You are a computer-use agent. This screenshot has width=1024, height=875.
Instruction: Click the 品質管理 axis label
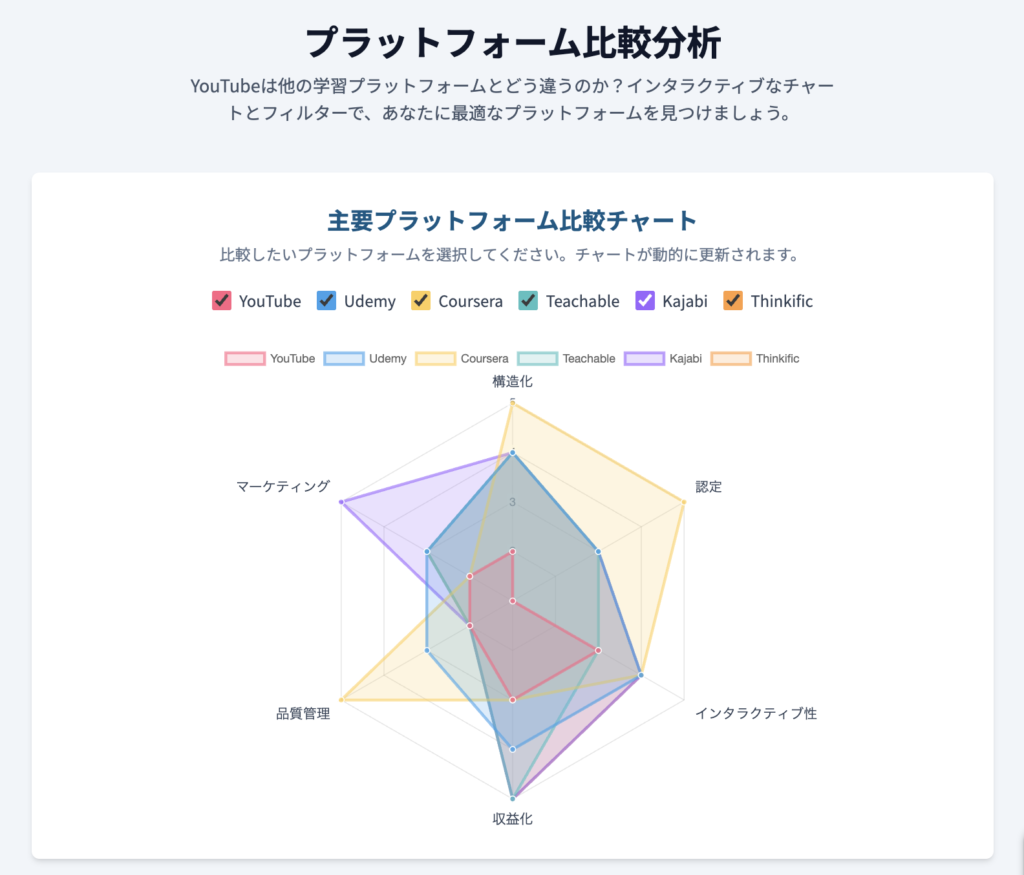point(303,713)
